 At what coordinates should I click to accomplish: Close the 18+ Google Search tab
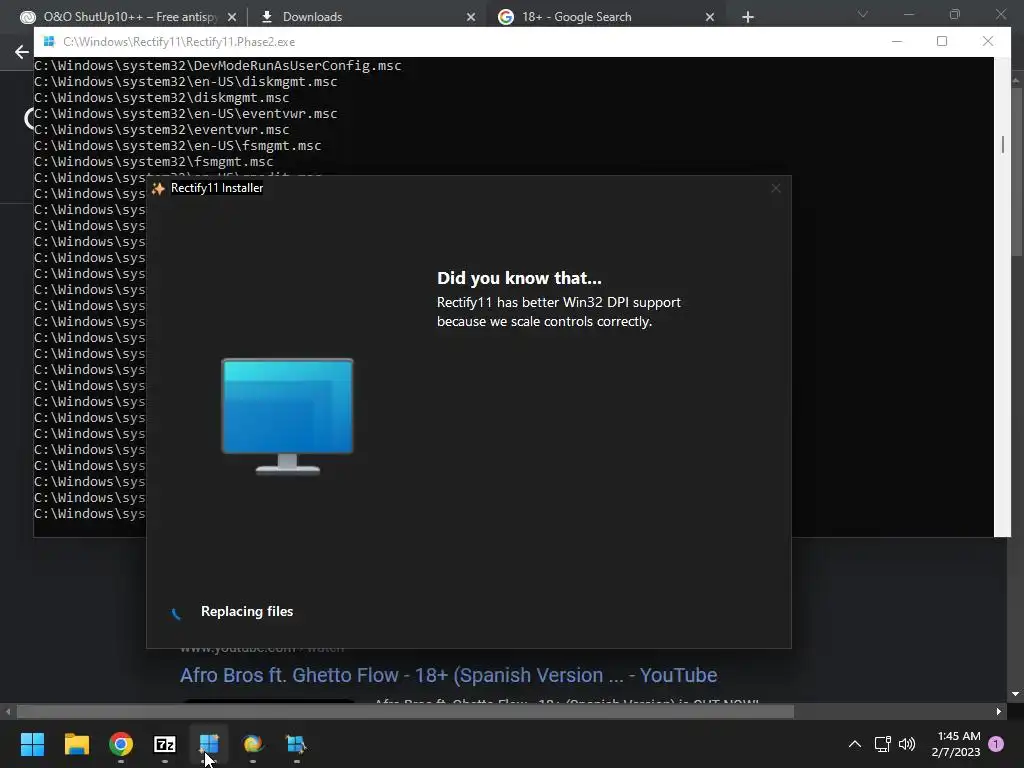(x=710, y=17)
